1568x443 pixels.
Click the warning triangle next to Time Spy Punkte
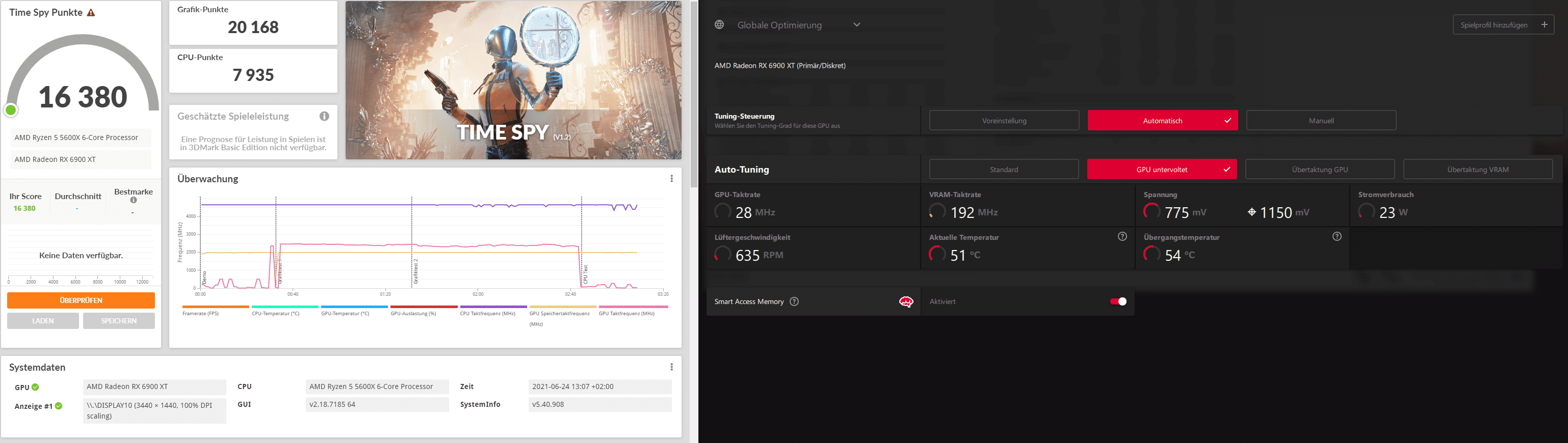91,13
